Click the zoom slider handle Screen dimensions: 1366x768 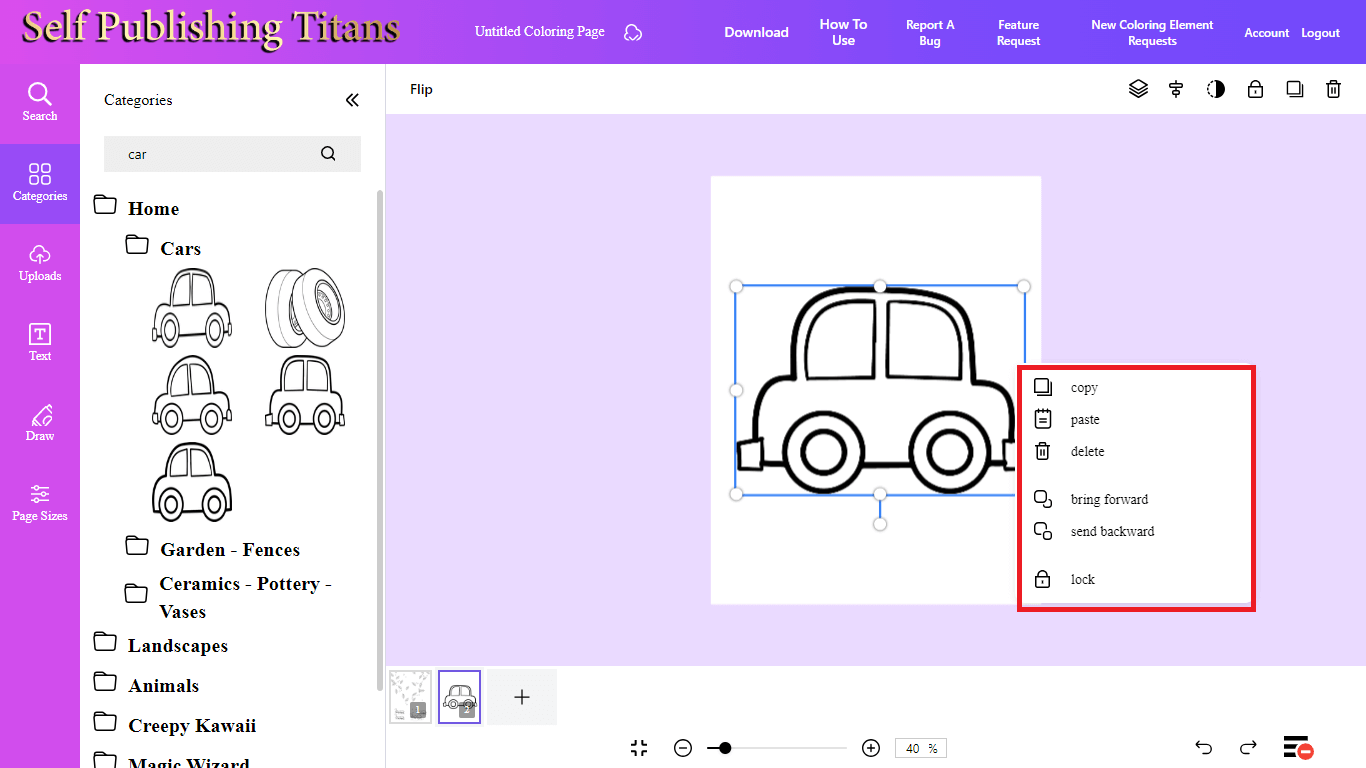[x=725, y=748]
